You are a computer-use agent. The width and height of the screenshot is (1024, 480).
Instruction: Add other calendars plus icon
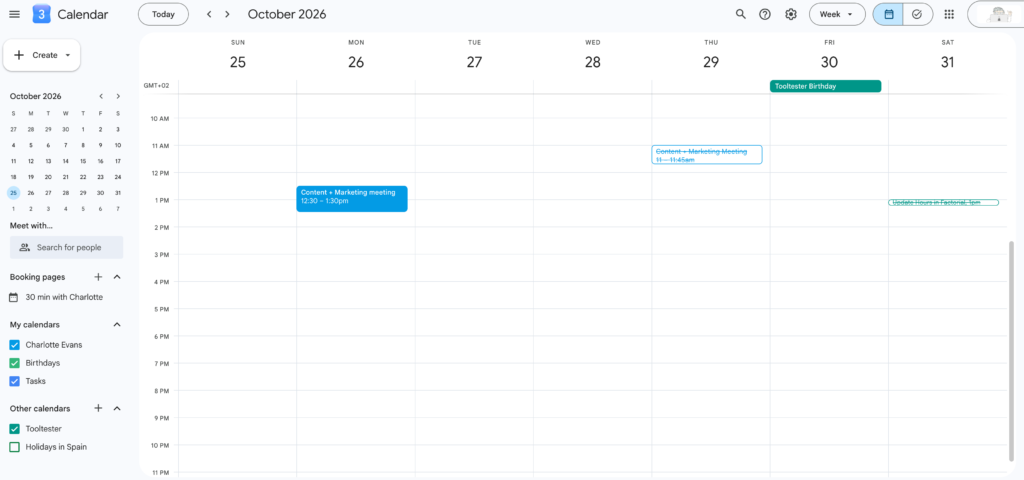[99, 408]
